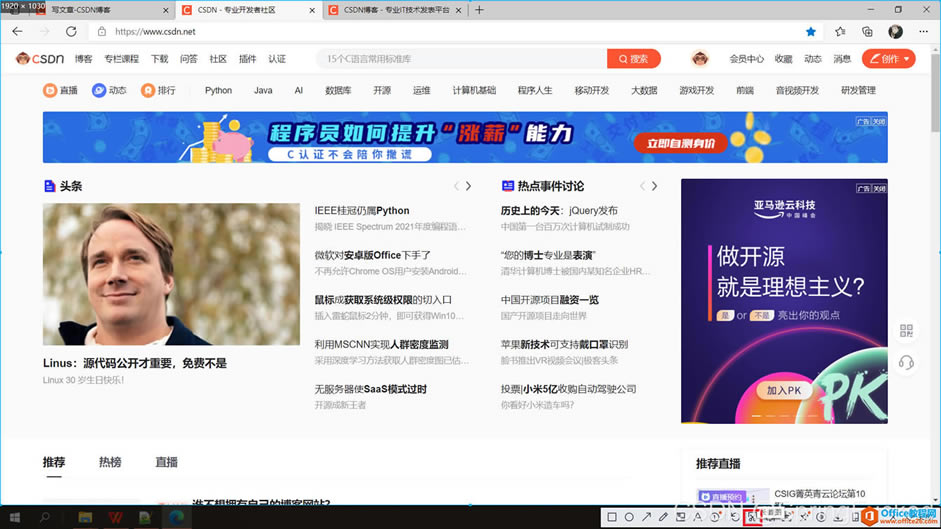
Task: Open File Explorer from the taskbar
Action: [85, 517]
